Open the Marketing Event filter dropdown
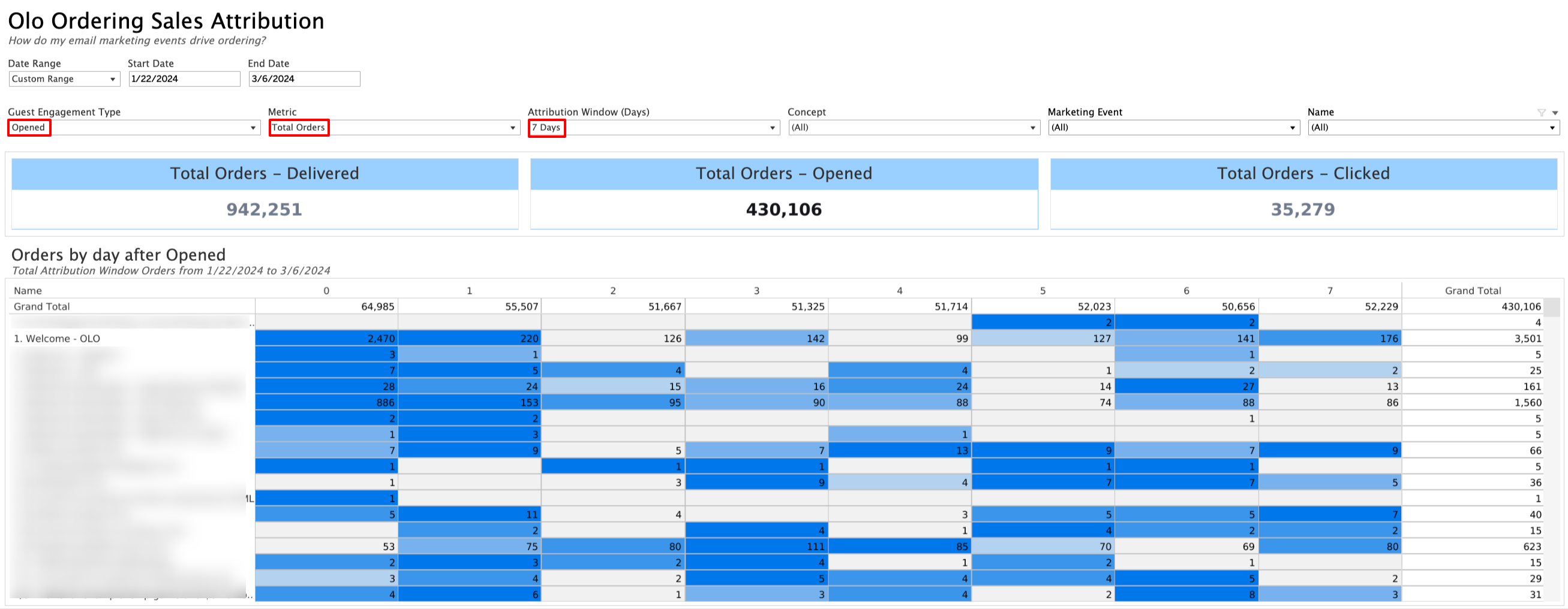The image size is (1568, 609). tap(1174, 128)
